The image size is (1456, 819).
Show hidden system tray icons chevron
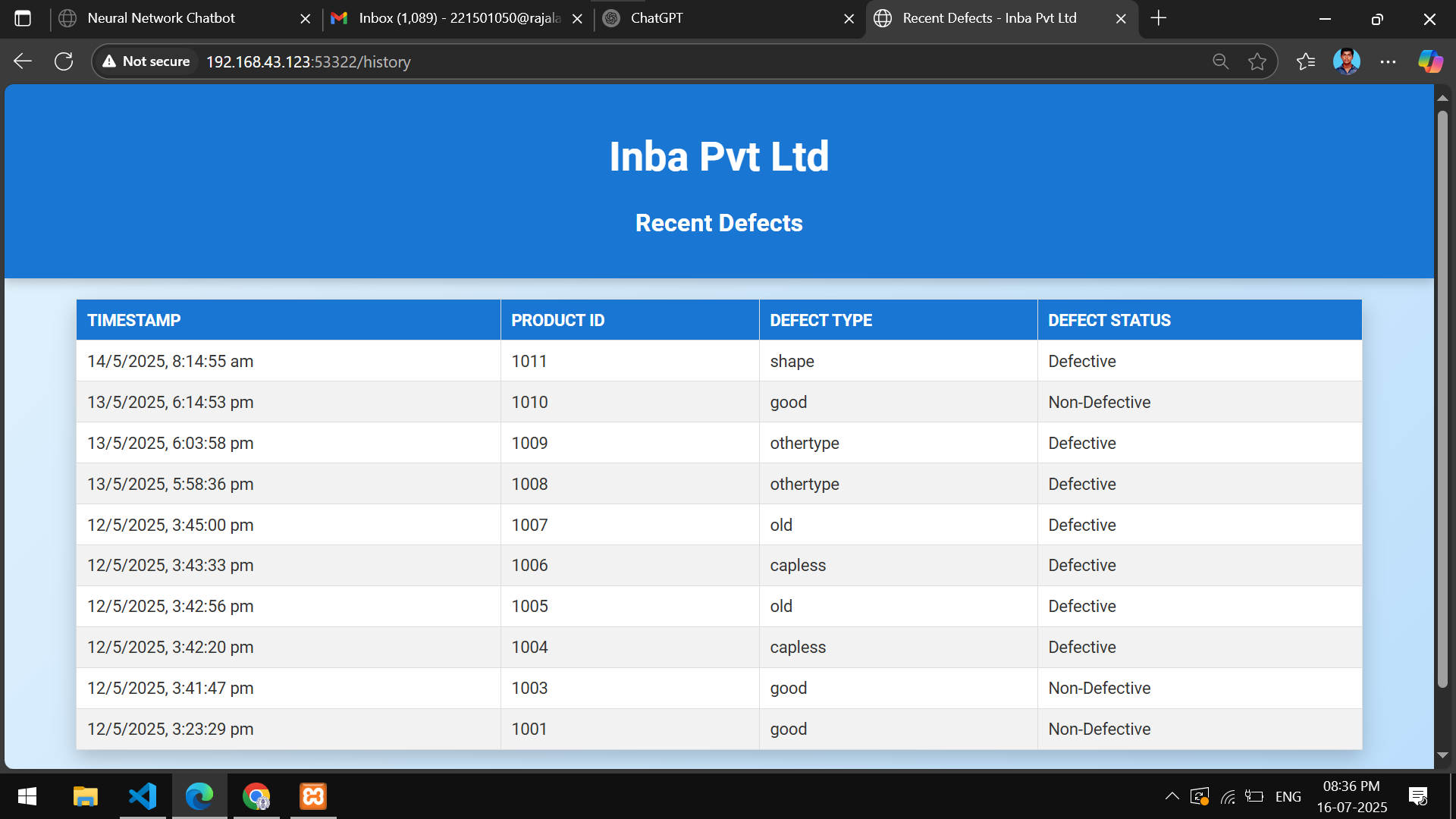1172,796
